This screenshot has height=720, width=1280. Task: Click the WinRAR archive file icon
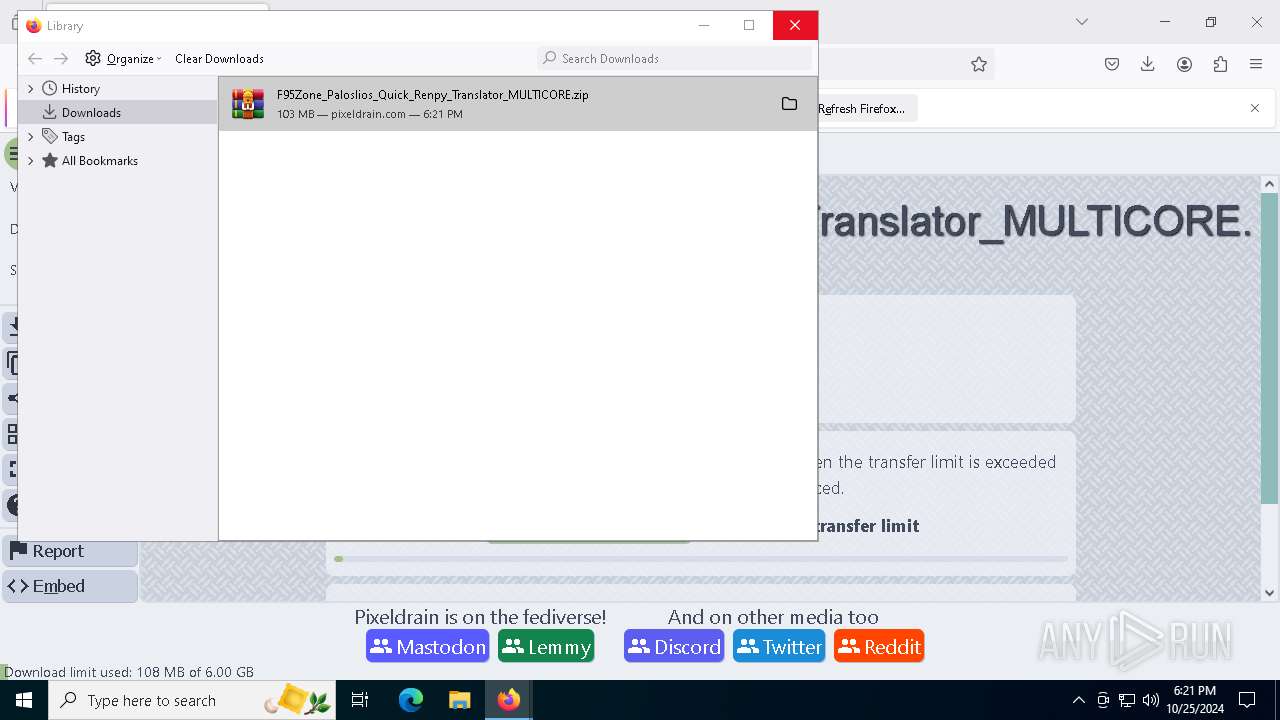[248, 104]
